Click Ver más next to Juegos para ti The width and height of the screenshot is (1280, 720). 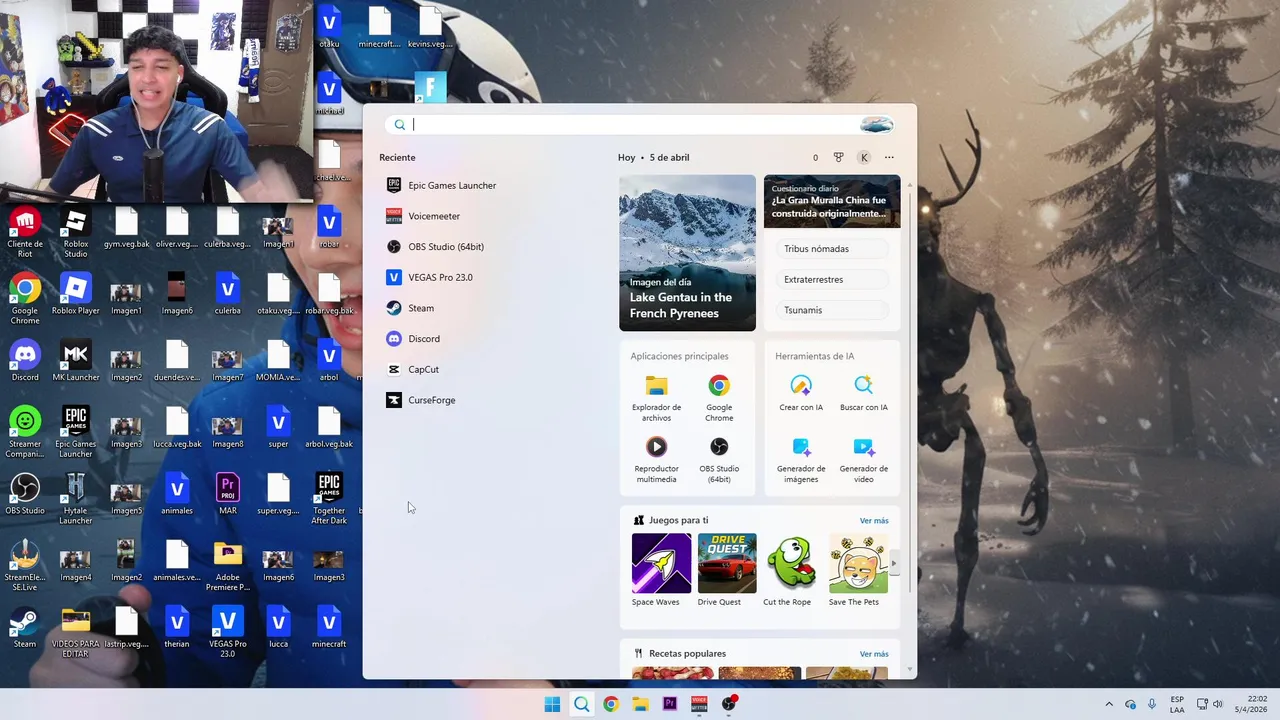point(874,520)
